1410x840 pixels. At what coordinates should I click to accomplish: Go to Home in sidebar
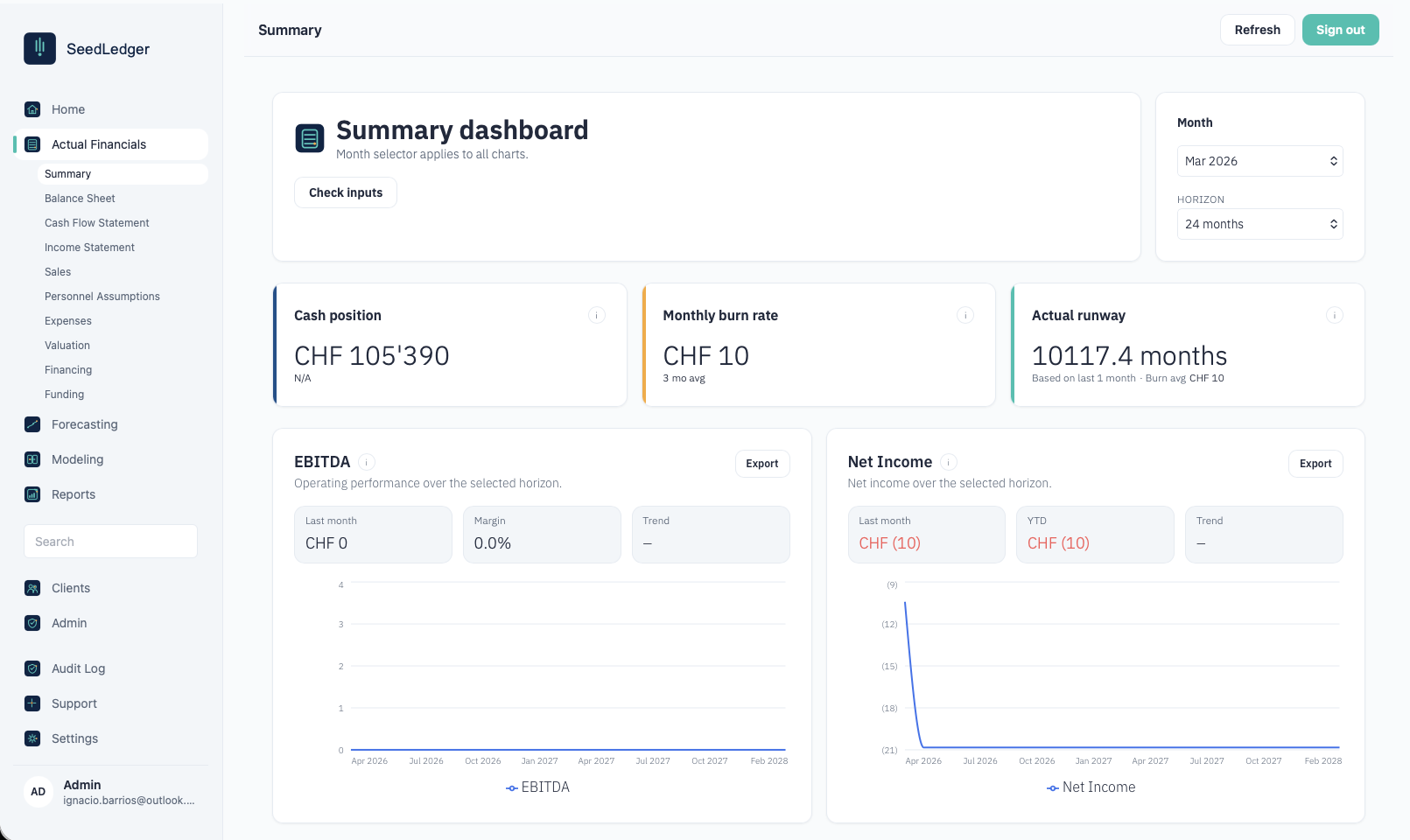point(111,109)
